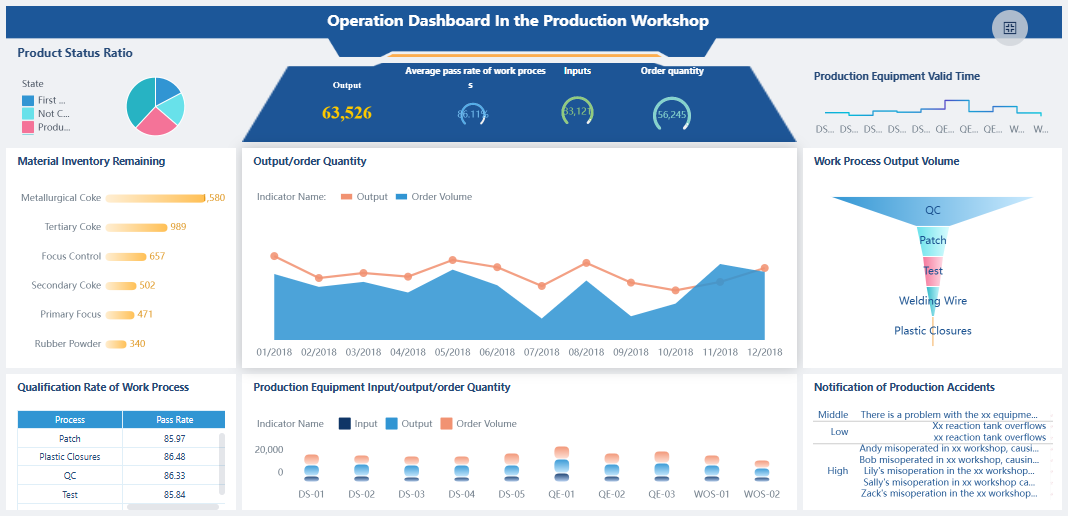Click the Order quantity circular gauge

(671, 115)
